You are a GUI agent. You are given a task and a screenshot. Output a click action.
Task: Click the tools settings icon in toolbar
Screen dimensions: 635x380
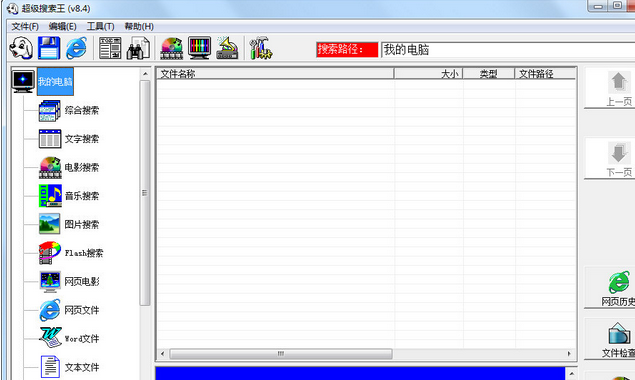260,48
